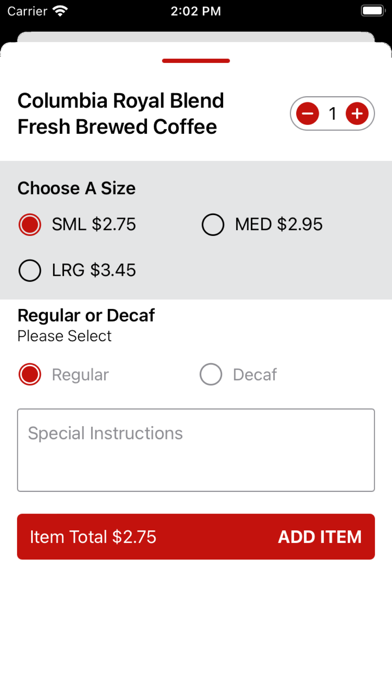Tap the battery indicator icon
392x696 pixels.
click(x=373, y=11)
